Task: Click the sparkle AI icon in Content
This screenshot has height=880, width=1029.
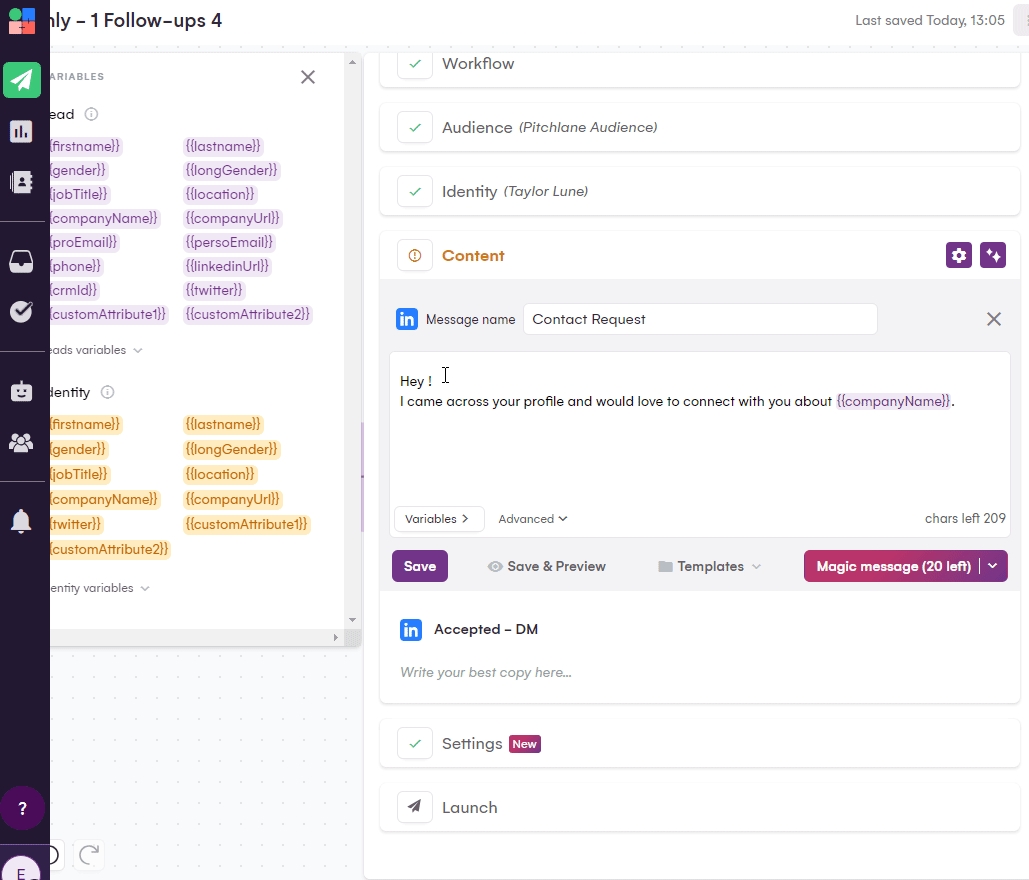Action: [x=992, y=255]
